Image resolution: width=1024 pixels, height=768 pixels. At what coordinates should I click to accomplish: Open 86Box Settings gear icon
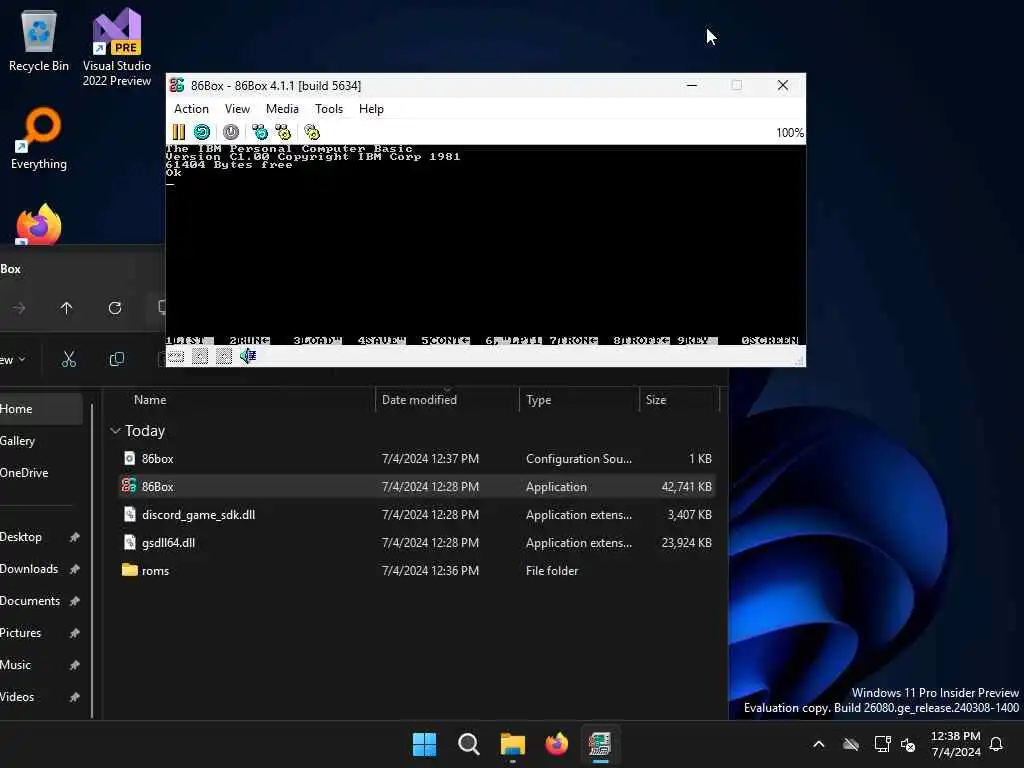coord(312,133)
